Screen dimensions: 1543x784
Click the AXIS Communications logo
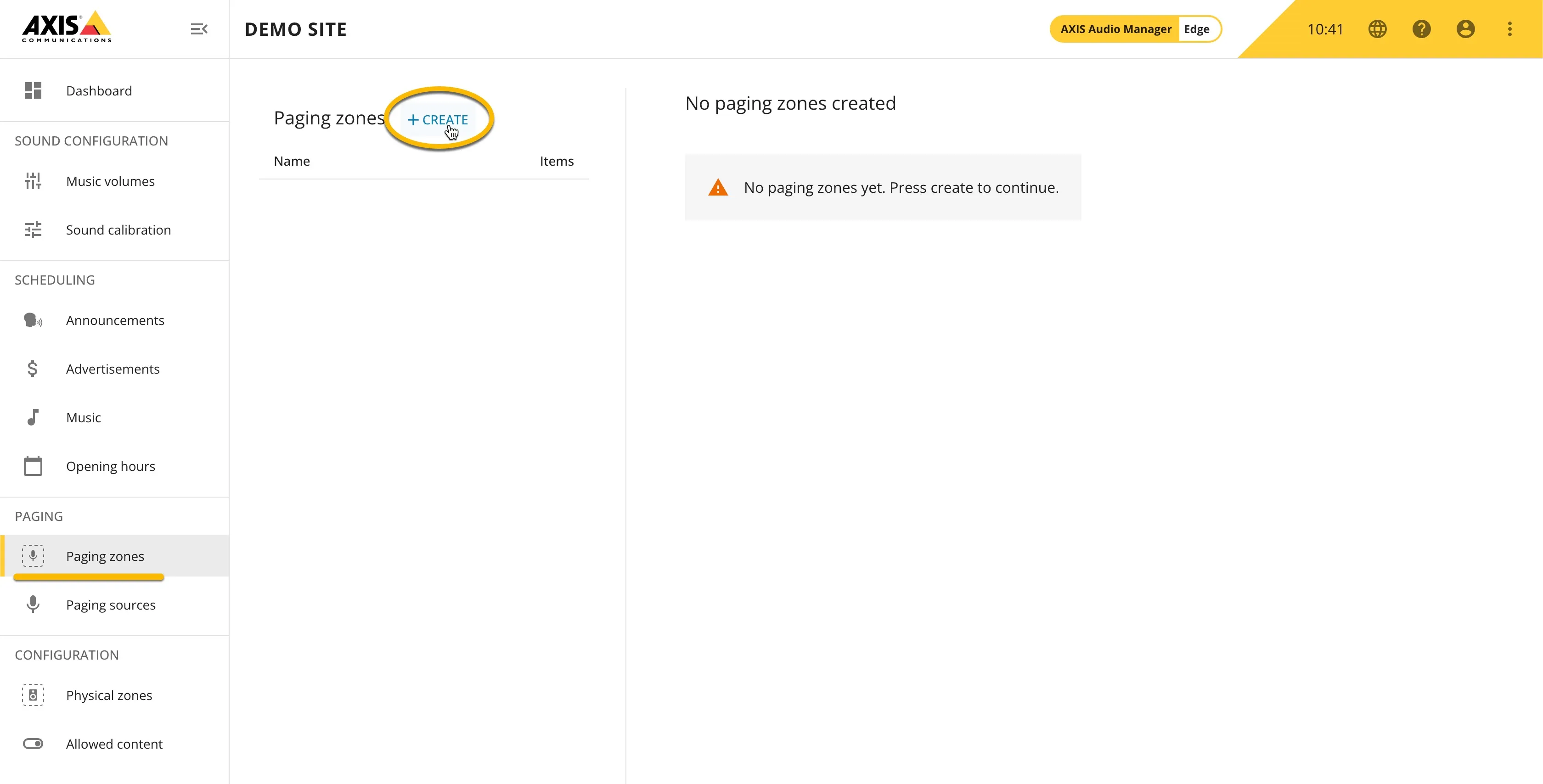[x=67, y=27]
